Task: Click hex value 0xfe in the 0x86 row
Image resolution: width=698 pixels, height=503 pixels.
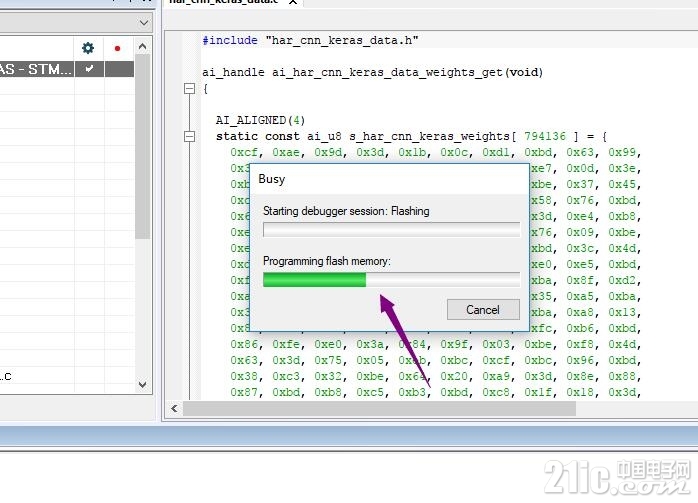Action: tap(286, 344)
